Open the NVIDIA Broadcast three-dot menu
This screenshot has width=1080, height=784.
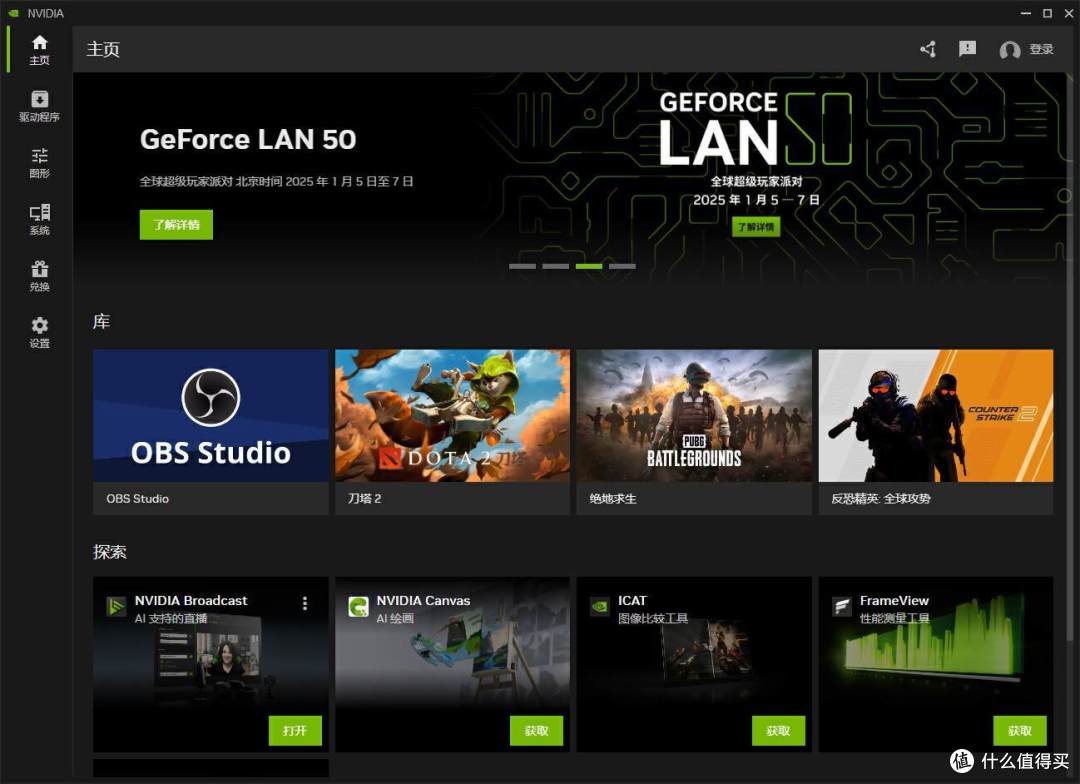(x=304, y=604)
